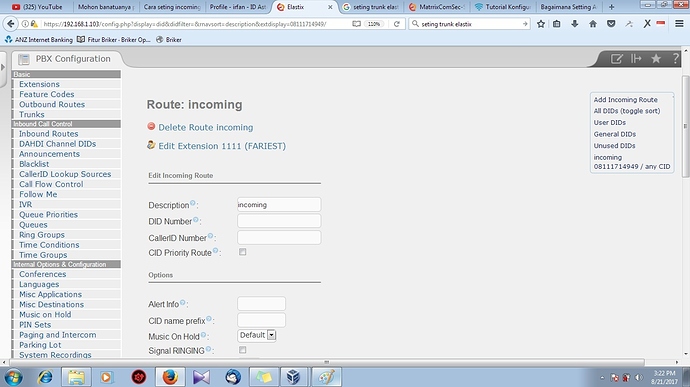690x387 pixels.
Task: Toggle CID Priority Route checkbox
Action: click(242, 252)
